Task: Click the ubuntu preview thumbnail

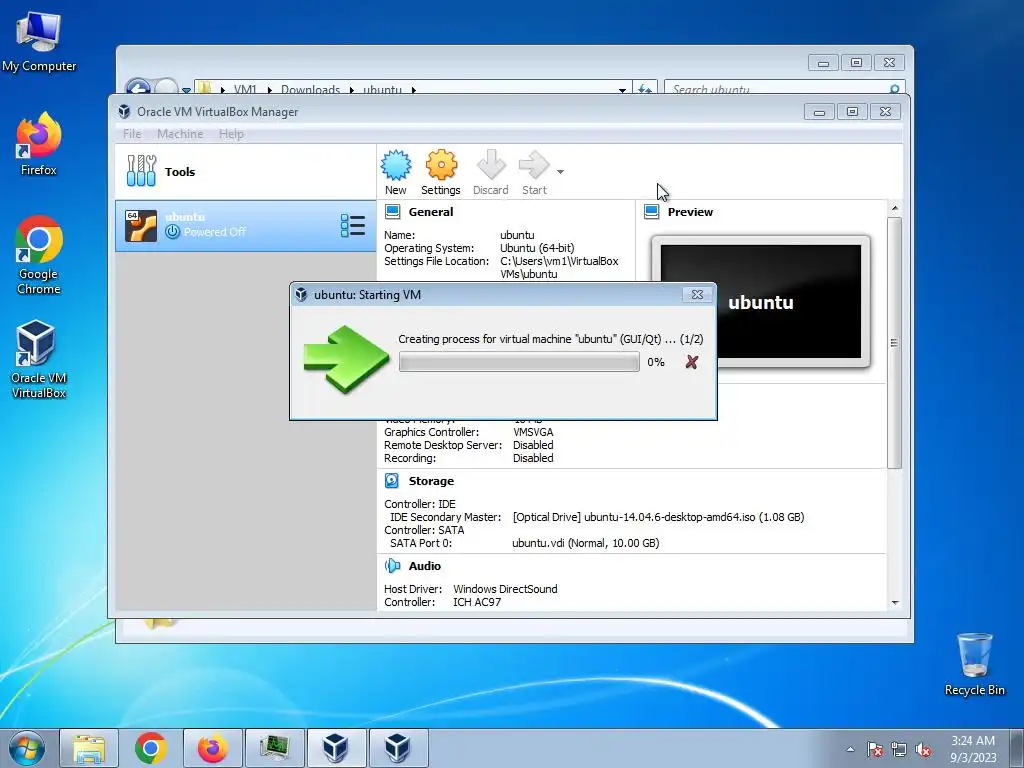Action: point(761,302)
